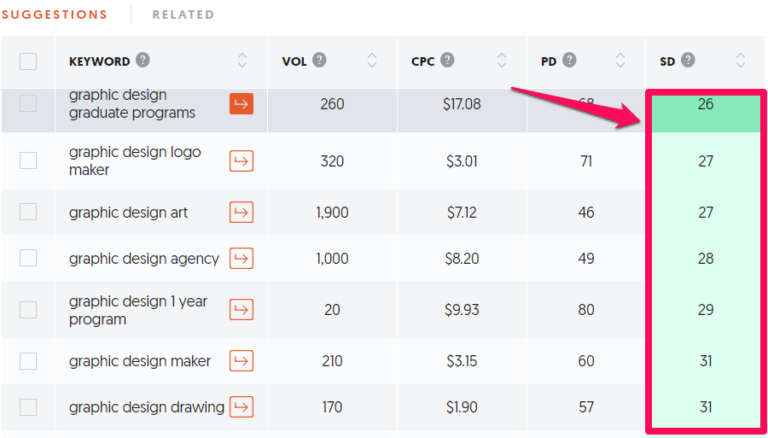The height and width of the screenshot is (438, 768).
Task: Open arrow icon for graphic design logo maker
Action: point(241,161)
